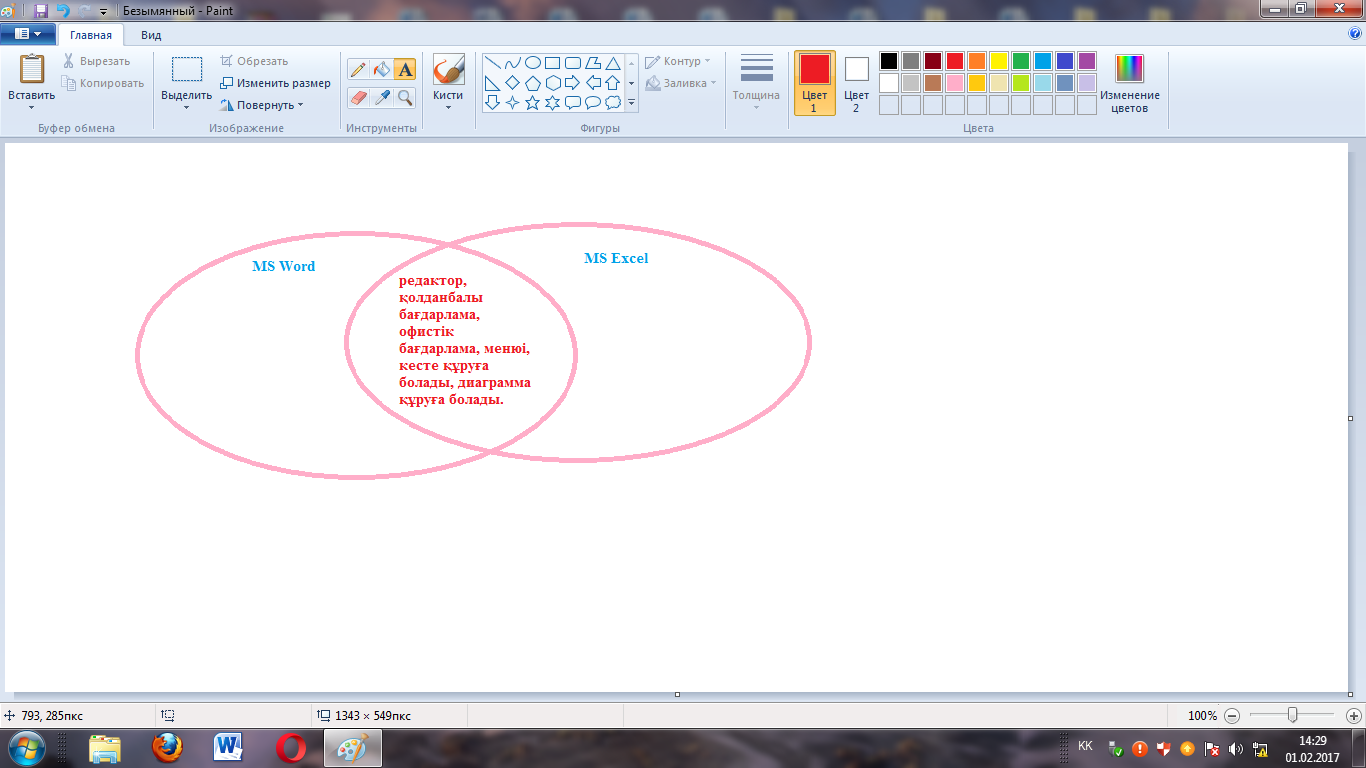The image size is (1366, 768).
Task: Pick the purple color swatch
Action: tap(1087, 61)
